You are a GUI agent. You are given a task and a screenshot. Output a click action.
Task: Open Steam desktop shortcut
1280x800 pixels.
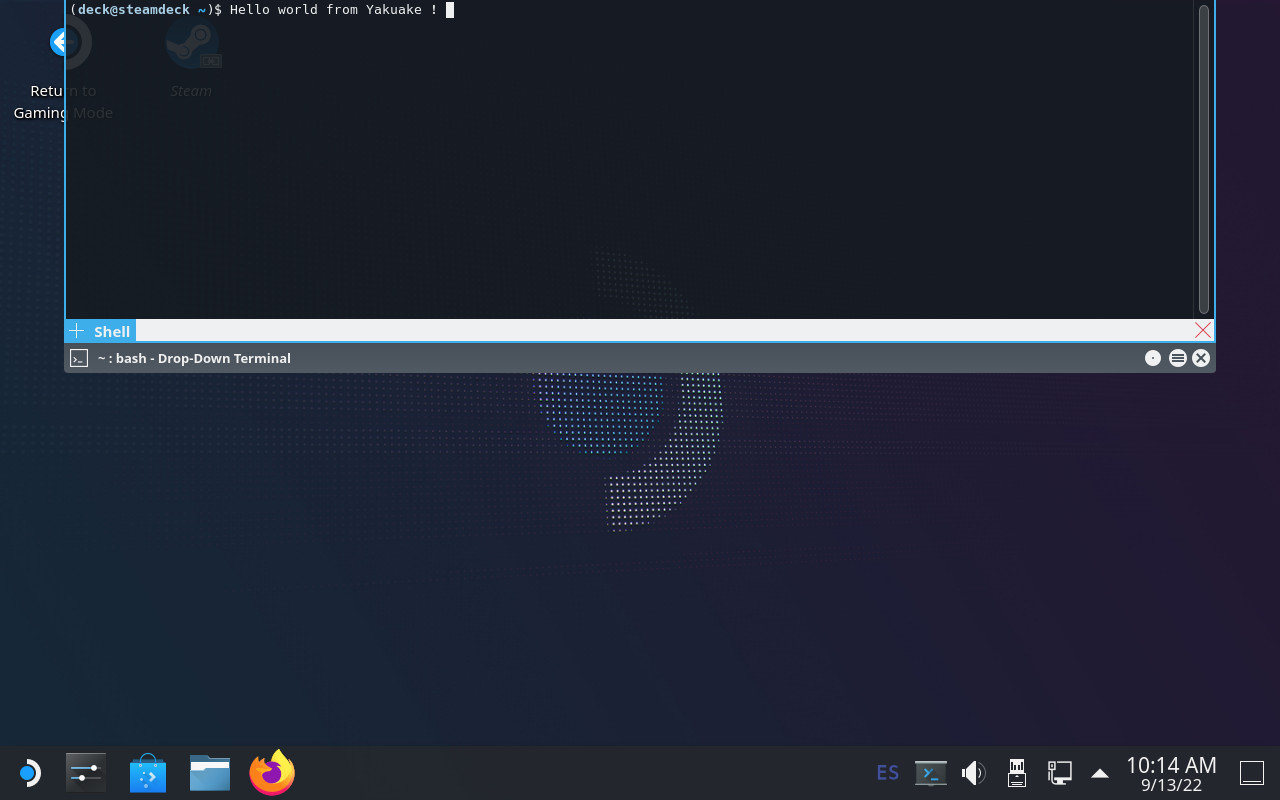[191, 58]
